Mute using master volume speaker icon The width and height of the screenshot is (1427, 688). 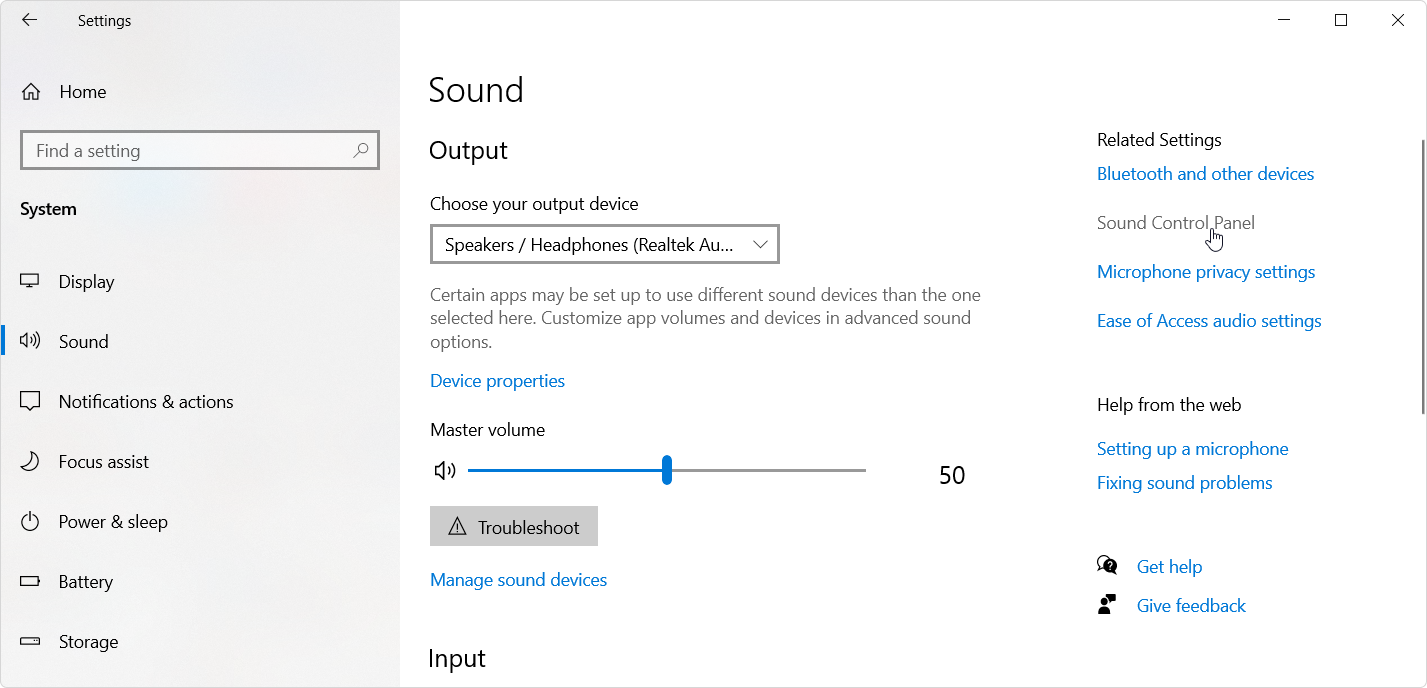(445, 470)
